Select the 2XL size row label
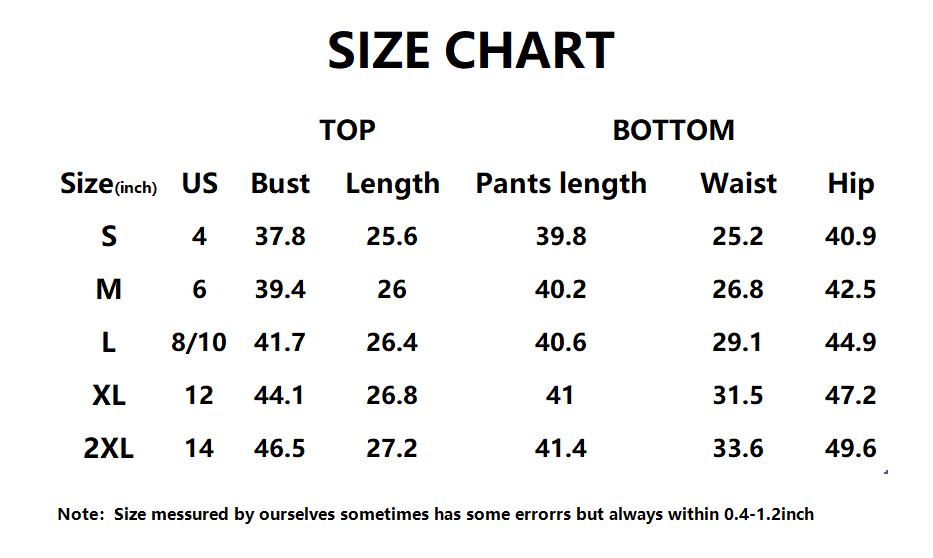The image size is (933, 558). (x=108, y=448)
